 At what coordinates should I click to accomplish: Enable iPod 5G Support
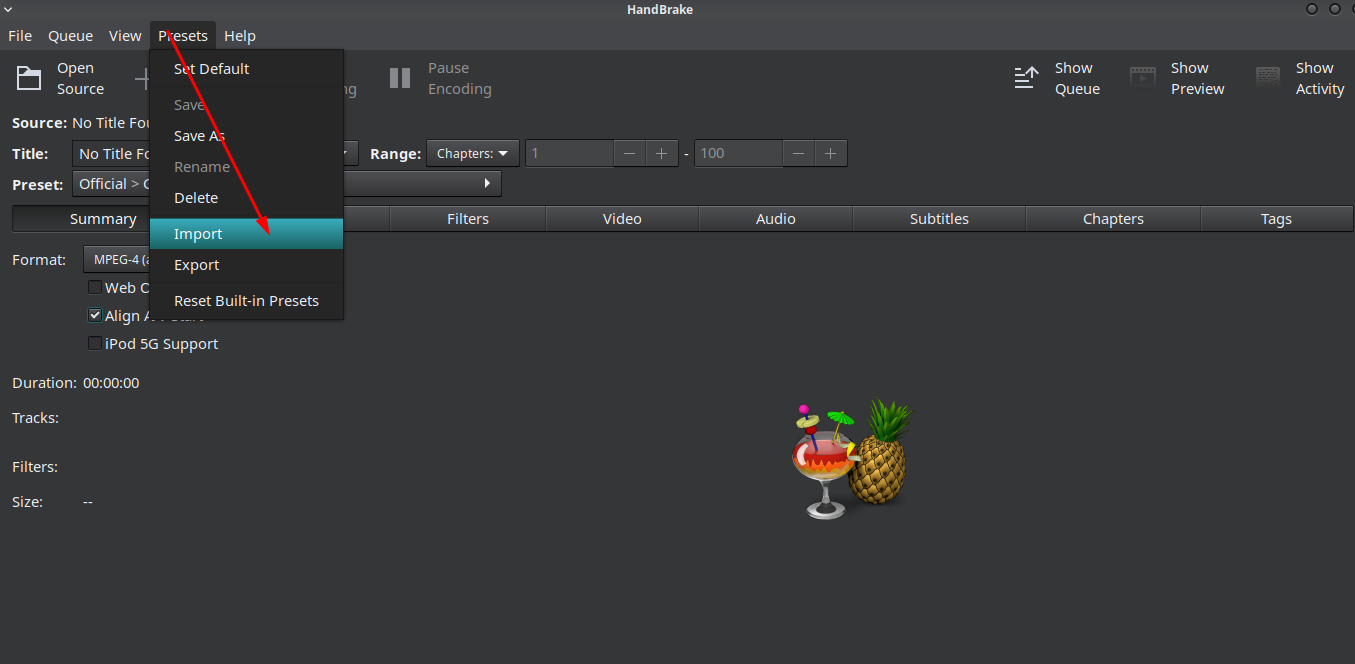tap(95, 344)
